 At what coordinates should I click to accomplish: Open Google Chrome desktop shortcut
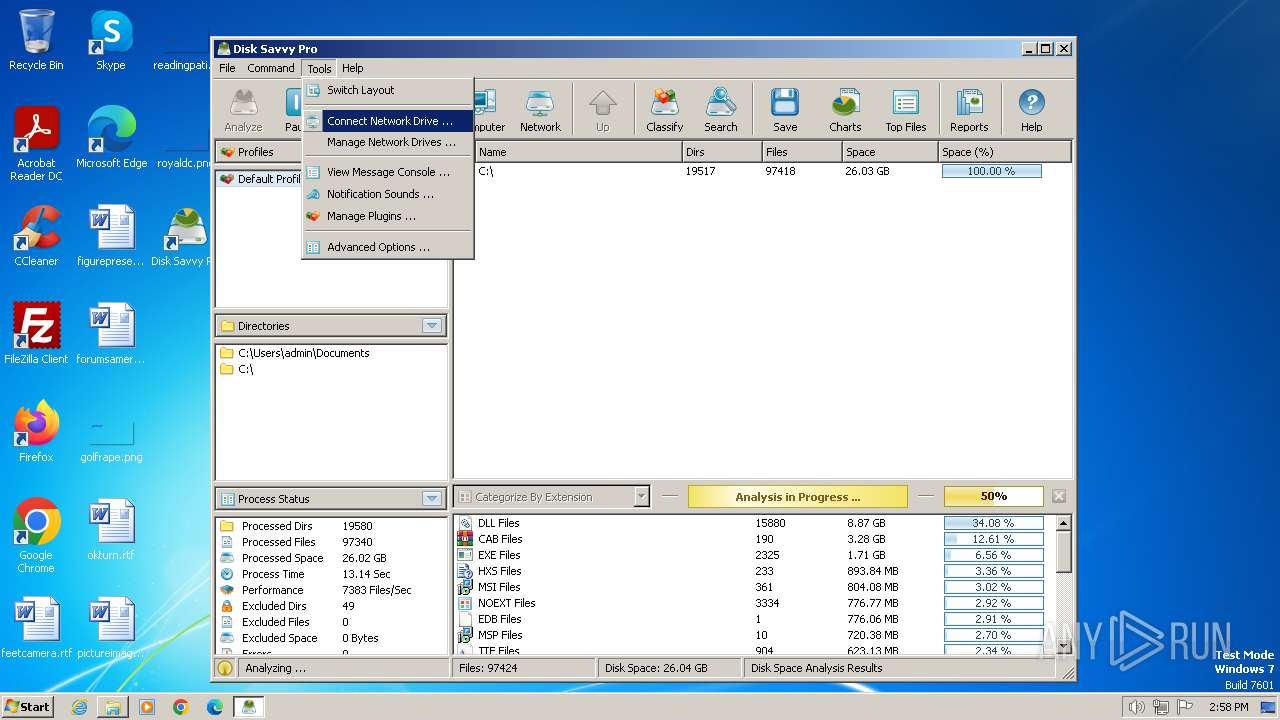[x=36, y=536]
